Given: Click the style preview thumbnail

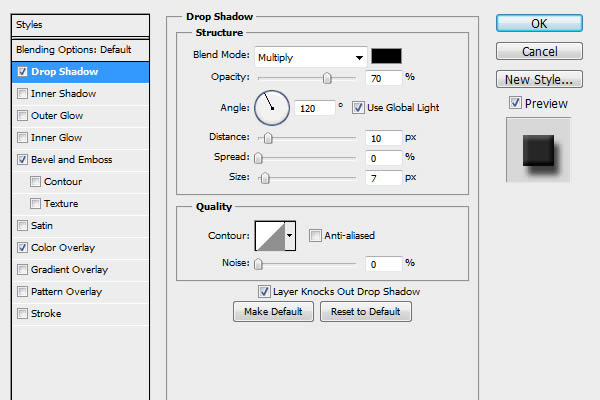Looking at the screenshot, I should coord(540,151).
